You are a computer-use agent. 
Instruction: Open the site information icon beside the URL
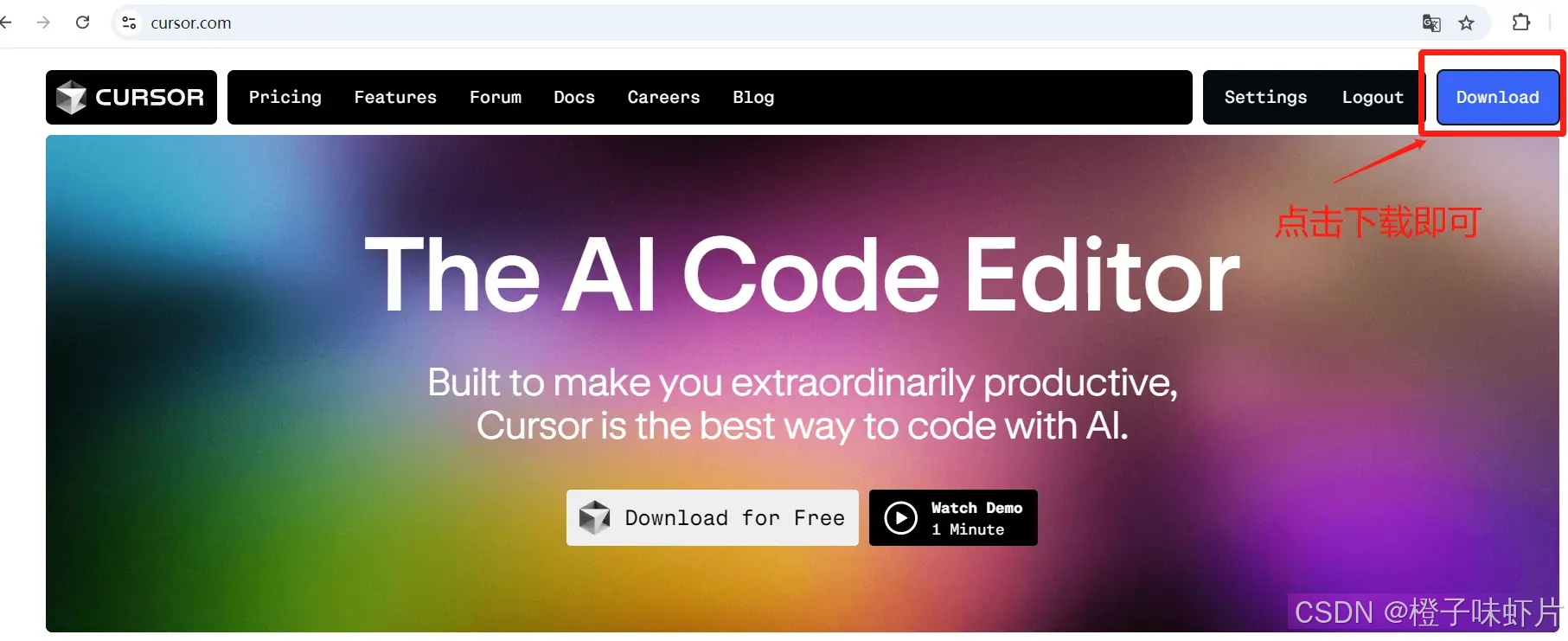pos(129,22)
